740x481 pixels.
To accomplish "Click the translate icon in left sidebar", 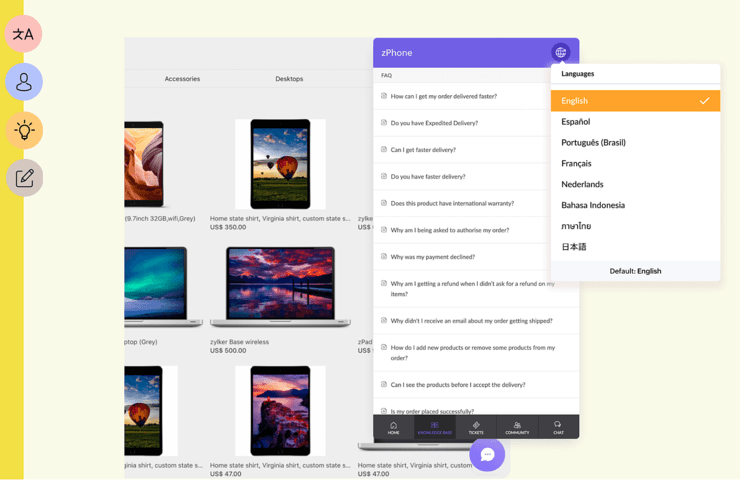I will 24,34.
